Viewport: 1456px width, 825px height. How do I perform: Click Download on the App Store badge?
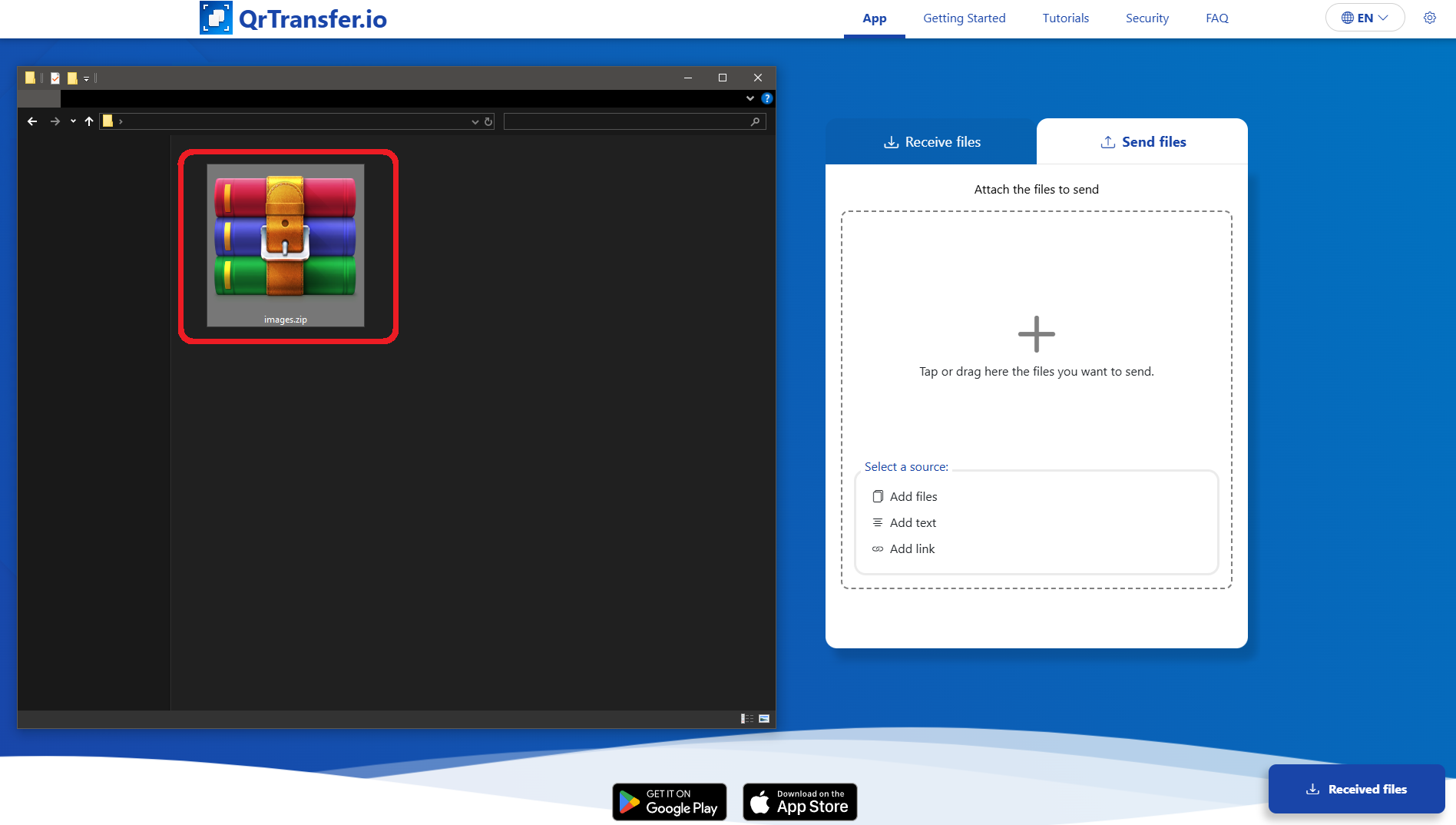[799, 801]
